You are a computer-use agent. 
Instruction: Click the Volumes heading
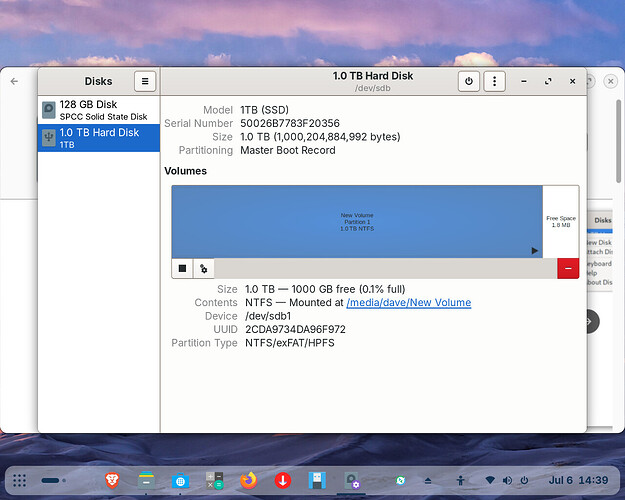click(185, 171)
